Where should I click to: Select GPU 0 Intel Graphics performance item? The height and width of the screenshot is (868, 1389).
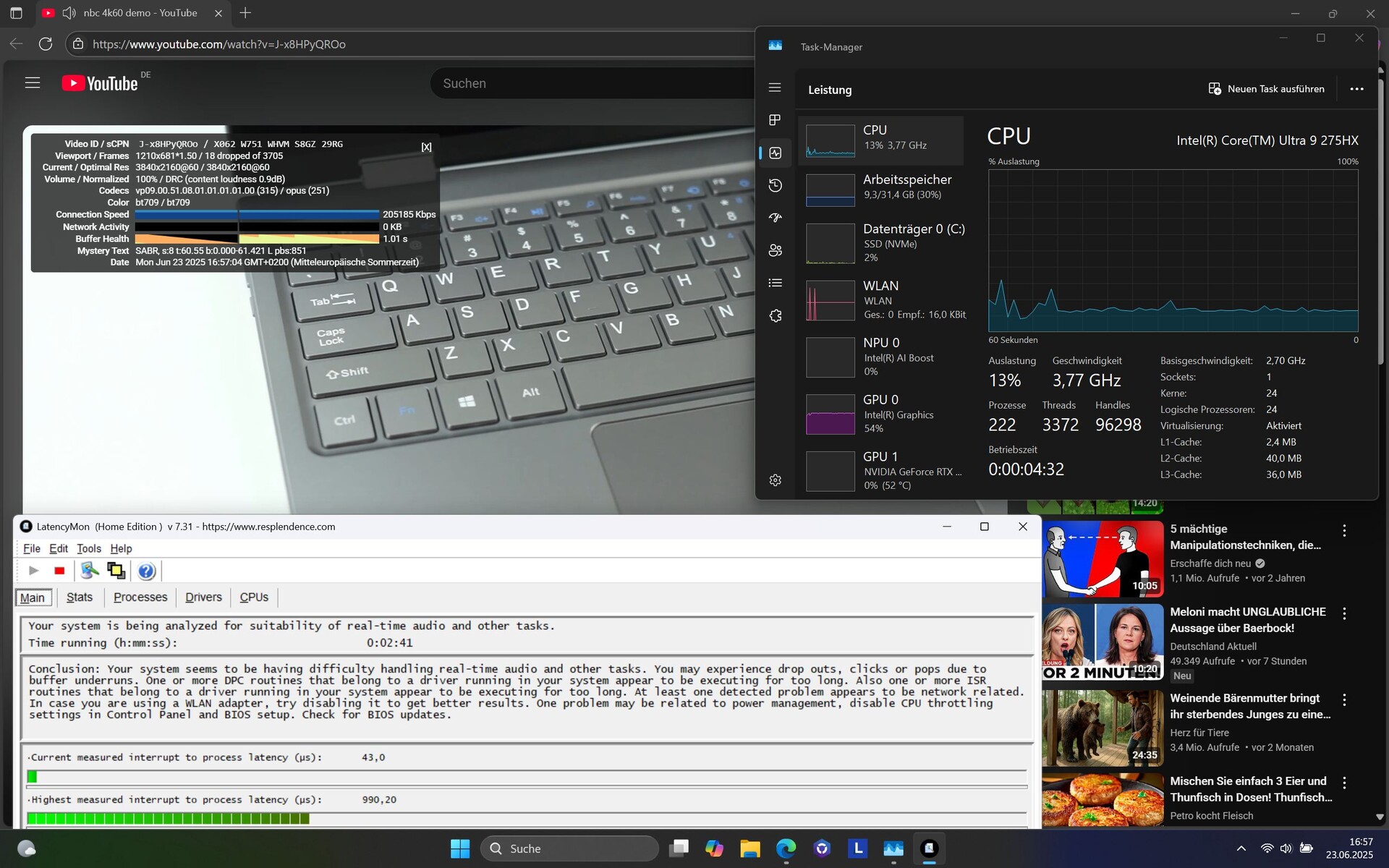[x=881, y=414]
